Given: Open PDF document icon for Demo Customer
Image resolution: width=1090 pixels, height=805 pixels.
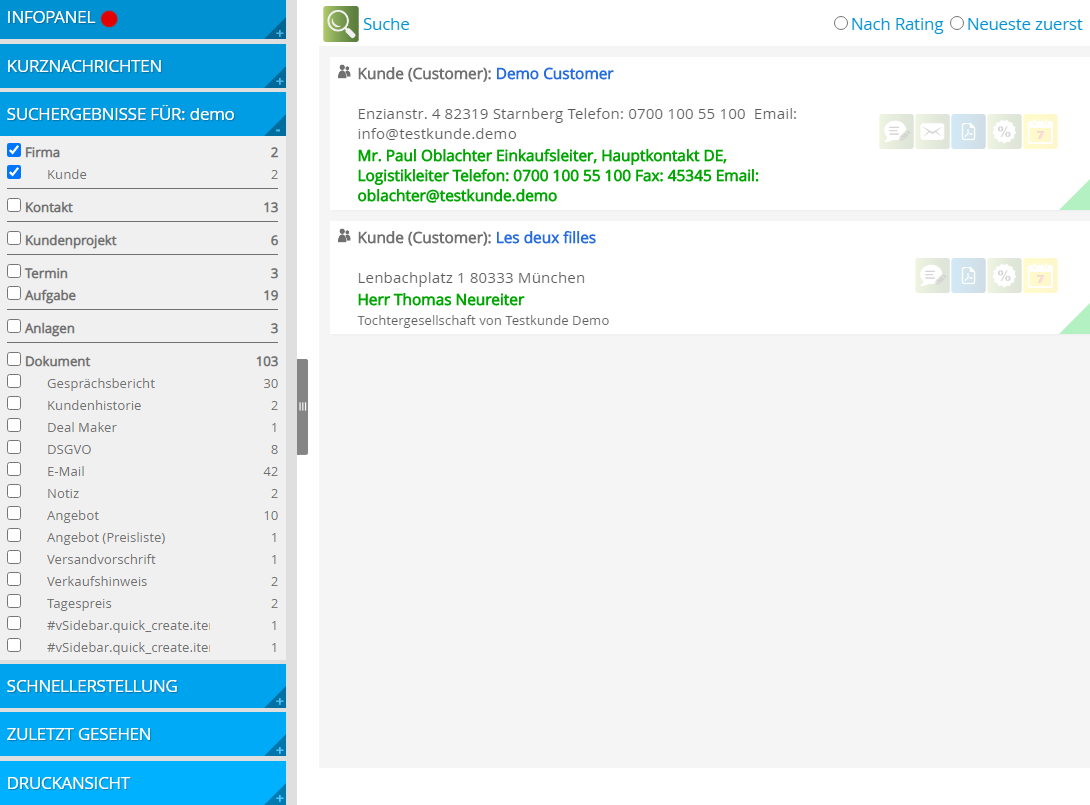Looking at the screenshot, I should click(x=968, y=132).
